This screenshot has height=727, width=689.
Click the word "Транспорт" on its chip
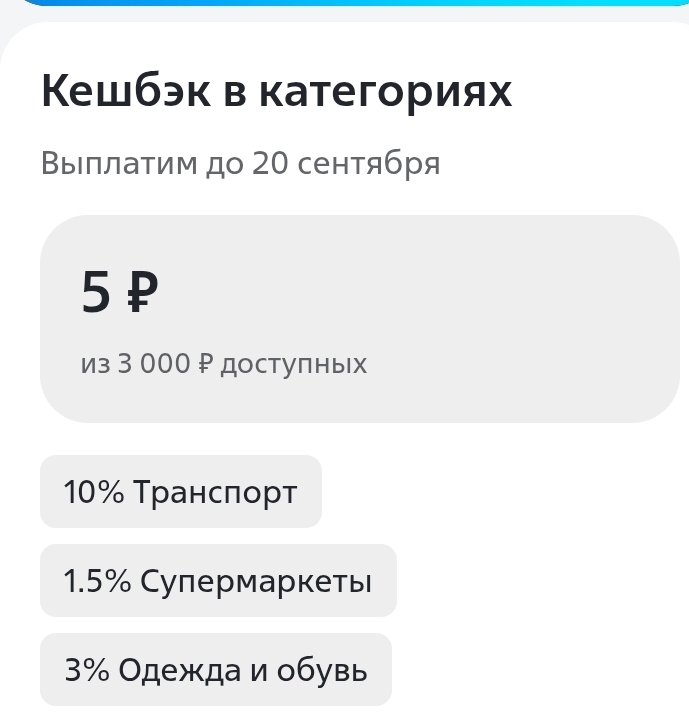point(215,492)
